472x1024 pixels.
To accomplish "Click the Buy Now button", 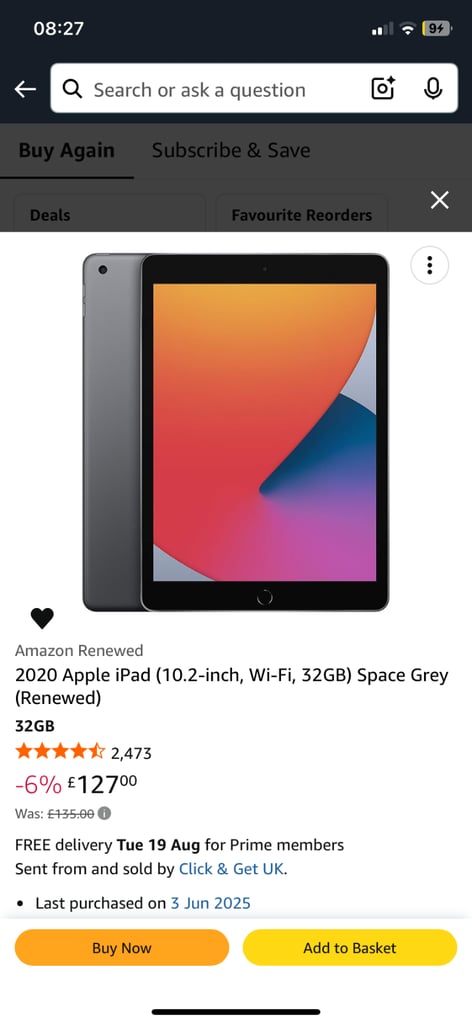I will pyautogui.click(x=121, y=948).
